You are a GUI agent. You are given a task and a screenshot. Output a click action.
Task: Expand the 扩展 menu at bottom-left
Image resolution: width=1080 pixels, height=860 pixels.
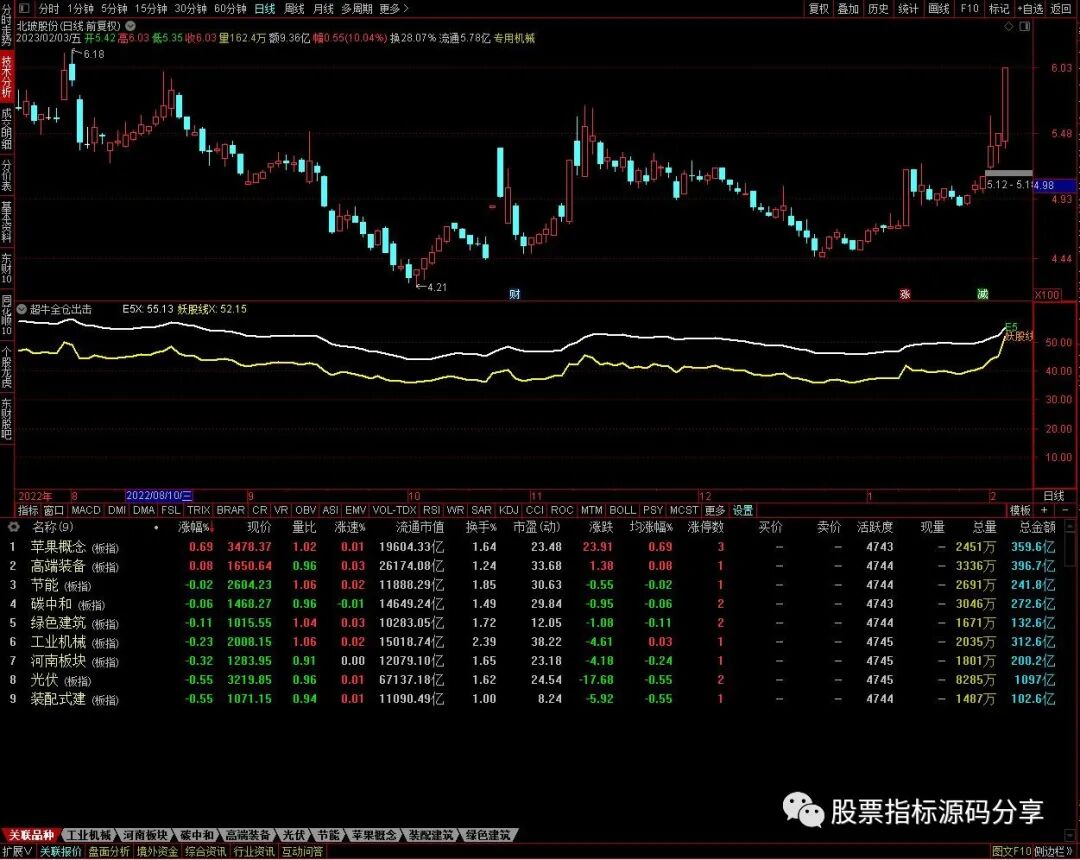pos(17,852)
